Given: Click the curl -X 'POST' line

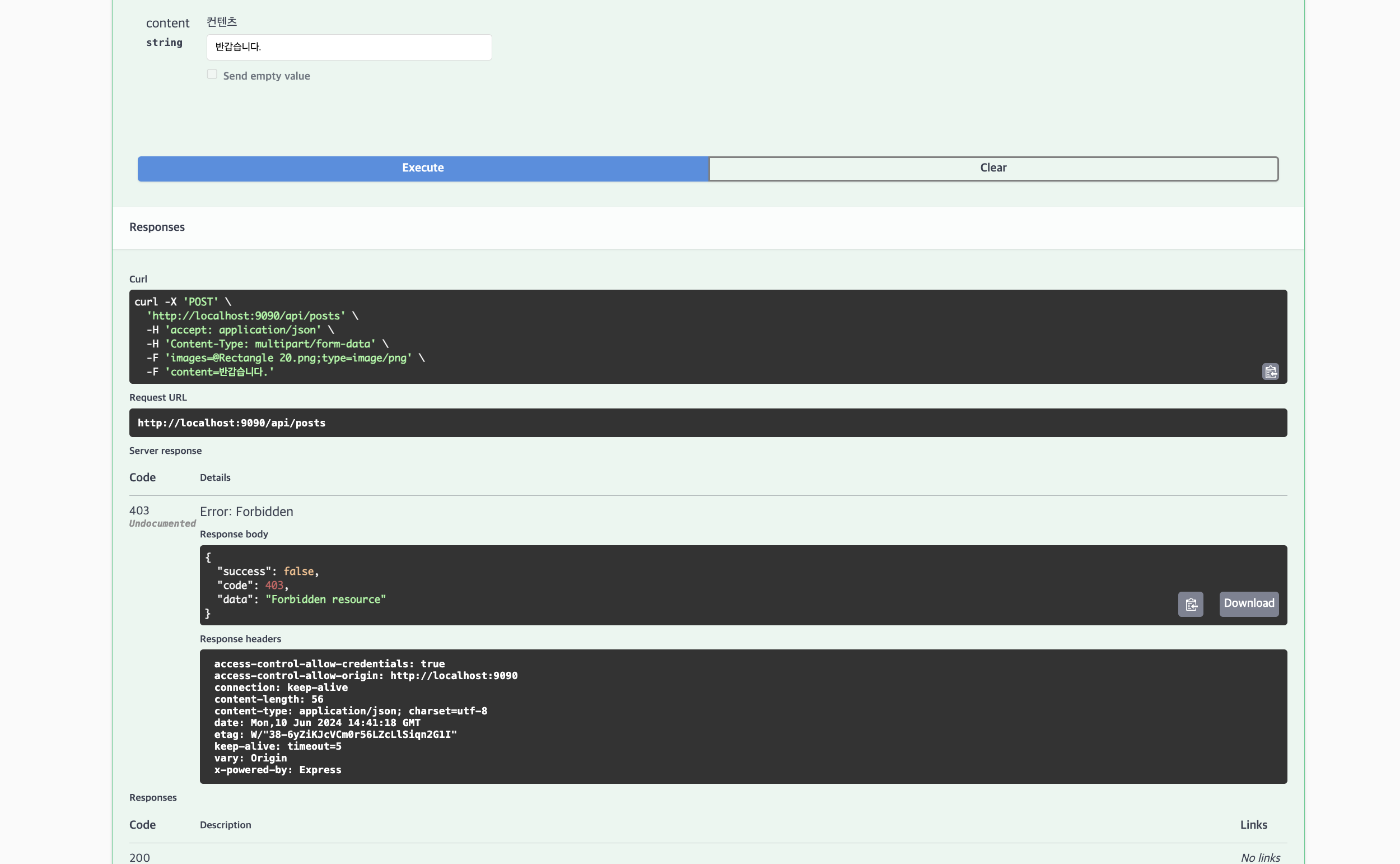Looking at the screenshot, I should (183, 301).
